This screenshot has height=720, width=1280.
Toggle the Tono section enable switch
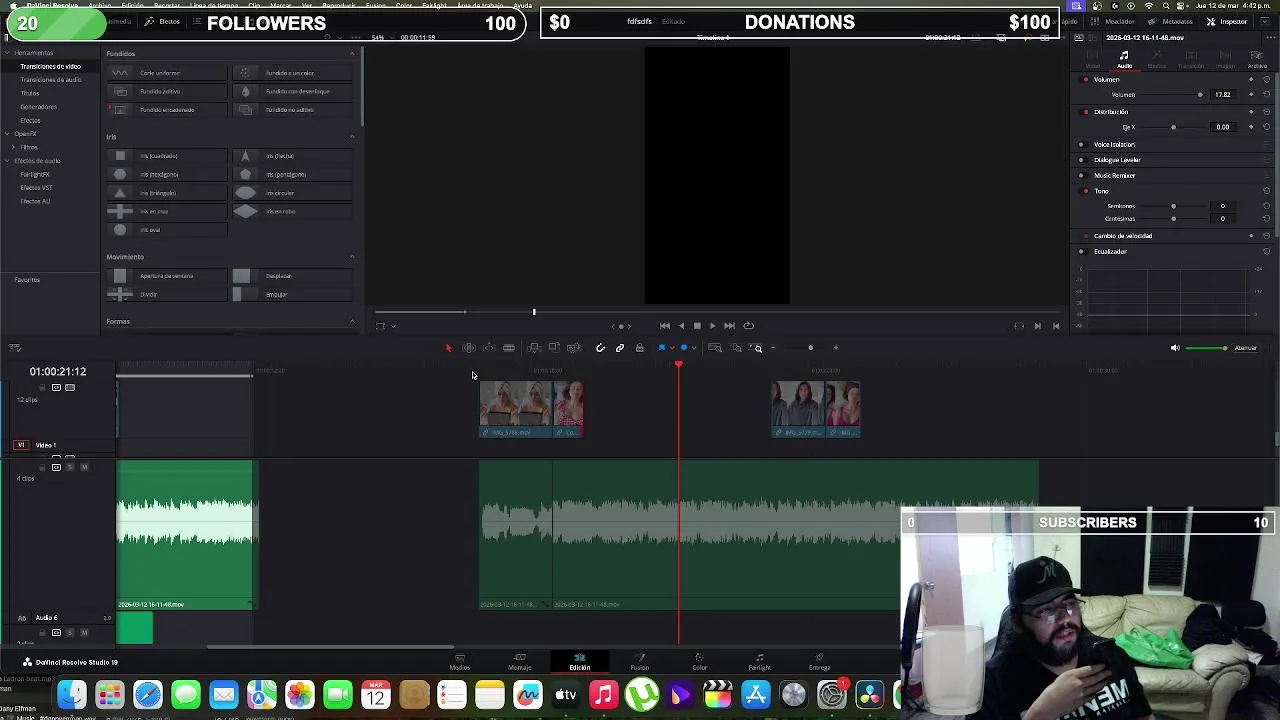(1086, 191)
